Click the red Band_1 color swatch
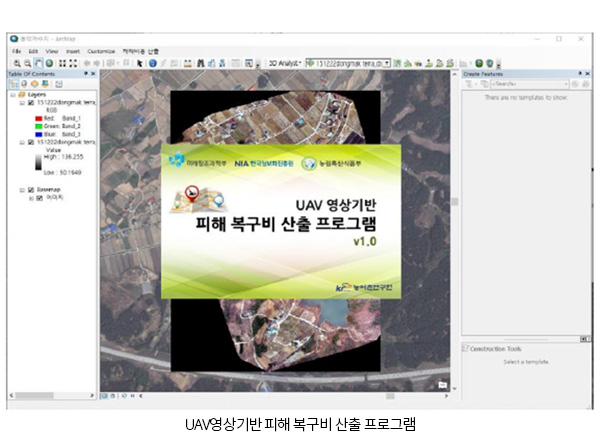 pos(37,116)
